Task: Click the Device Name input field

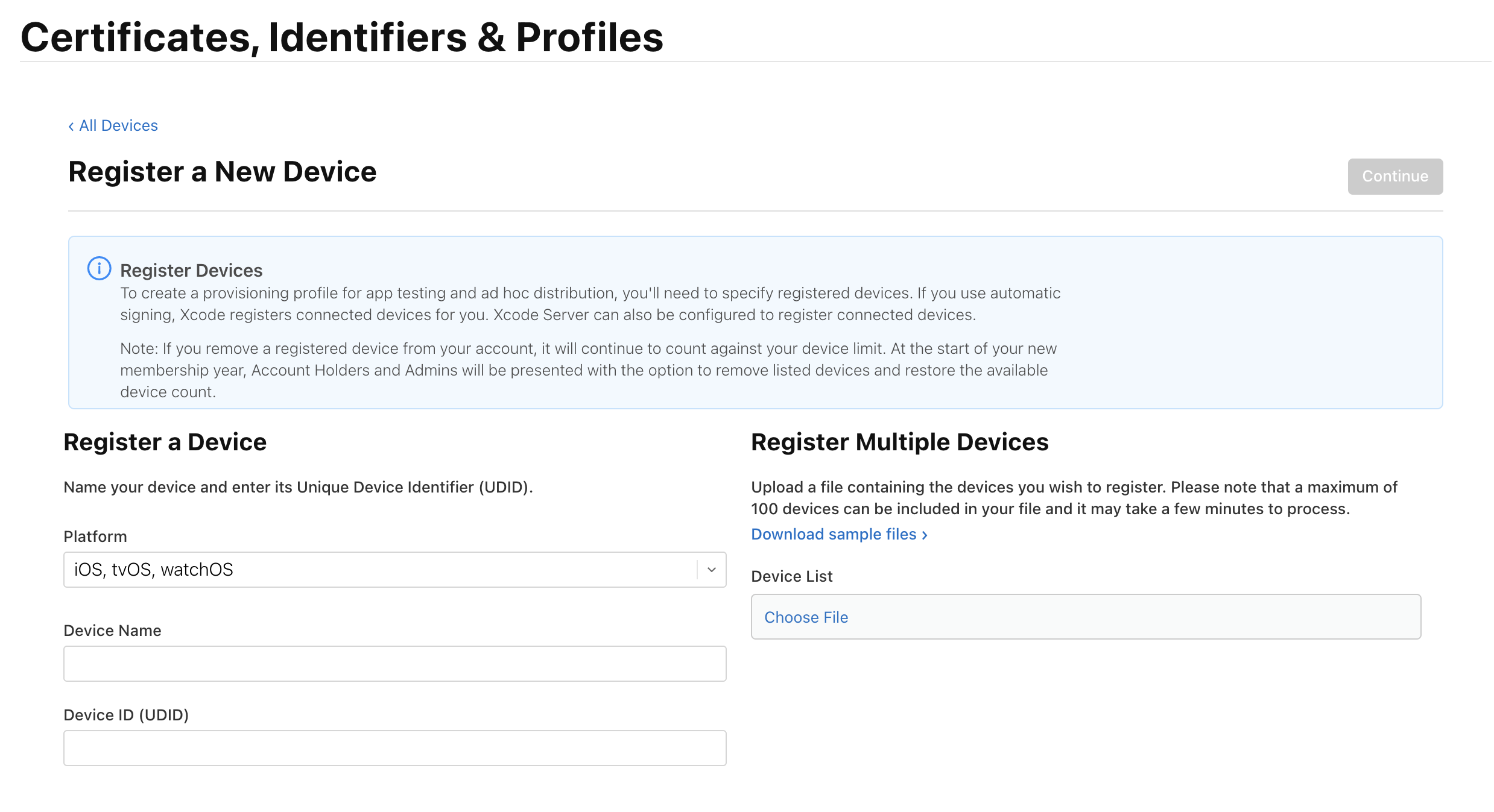Action: pyautogui.click(x=395, y=664)
